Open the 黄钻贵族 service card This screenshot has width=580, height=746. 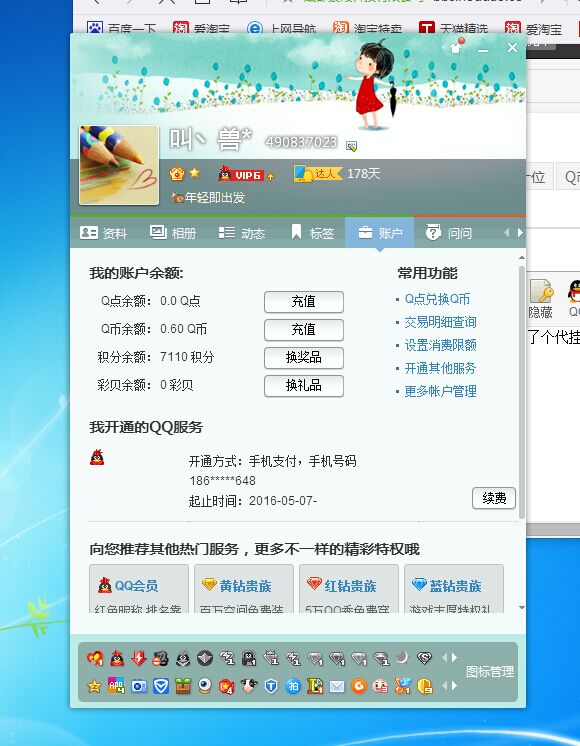pyautogui.click(x=244, y=589)
